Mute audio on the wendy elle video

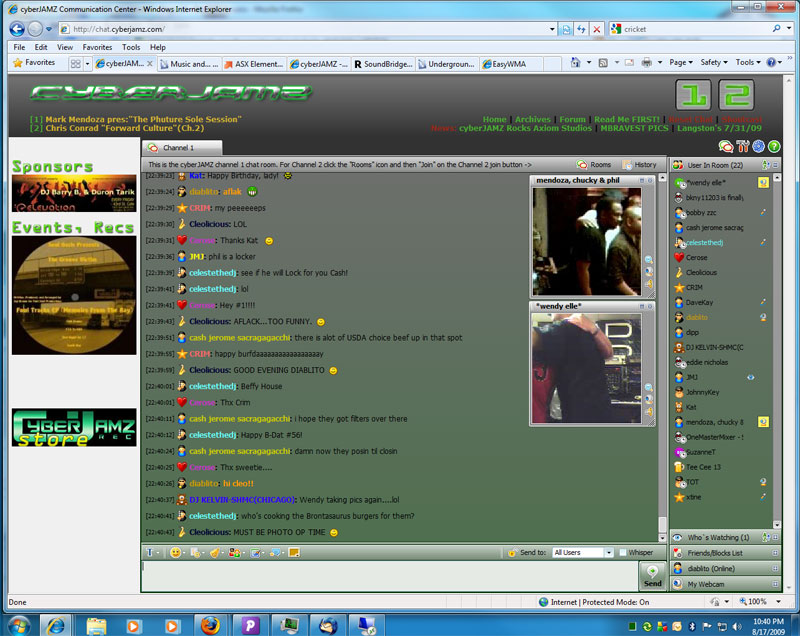click(648, 412)
